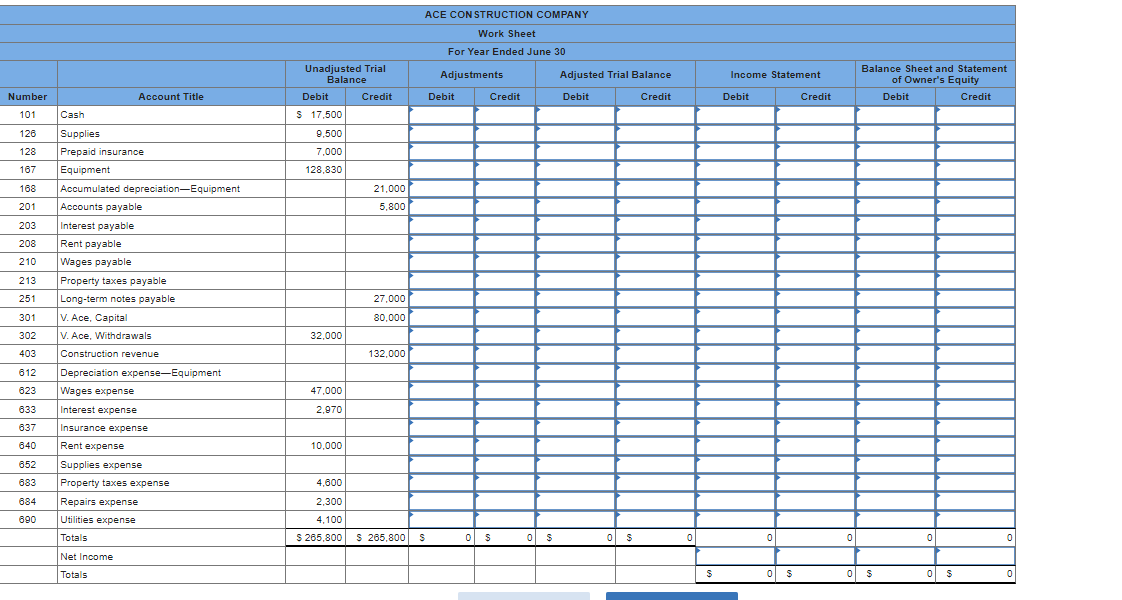Click the Adjustments Credit cell for Supplies
Screen dimensions: 1122x600
[505, 133]
